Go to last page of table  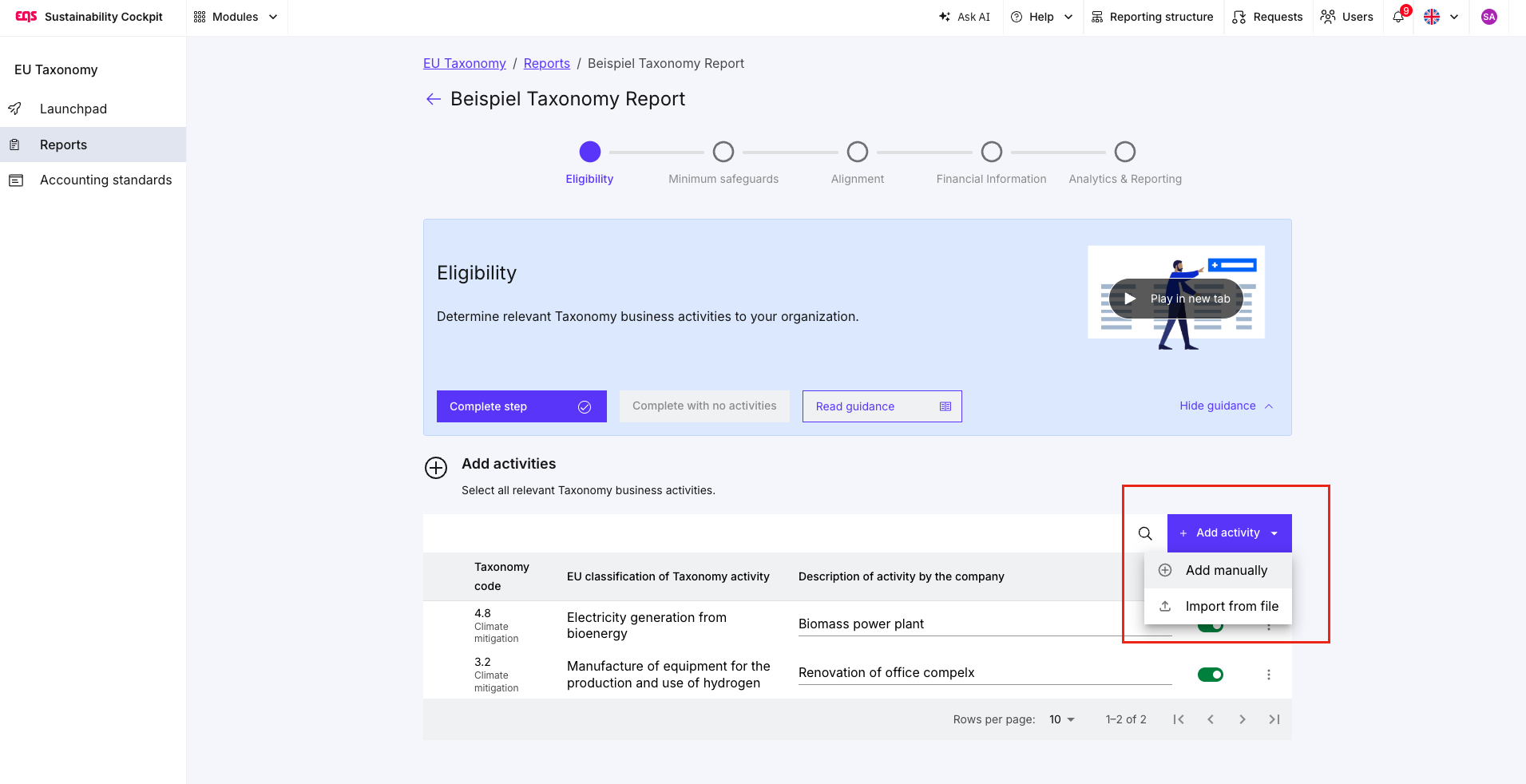1274,719
